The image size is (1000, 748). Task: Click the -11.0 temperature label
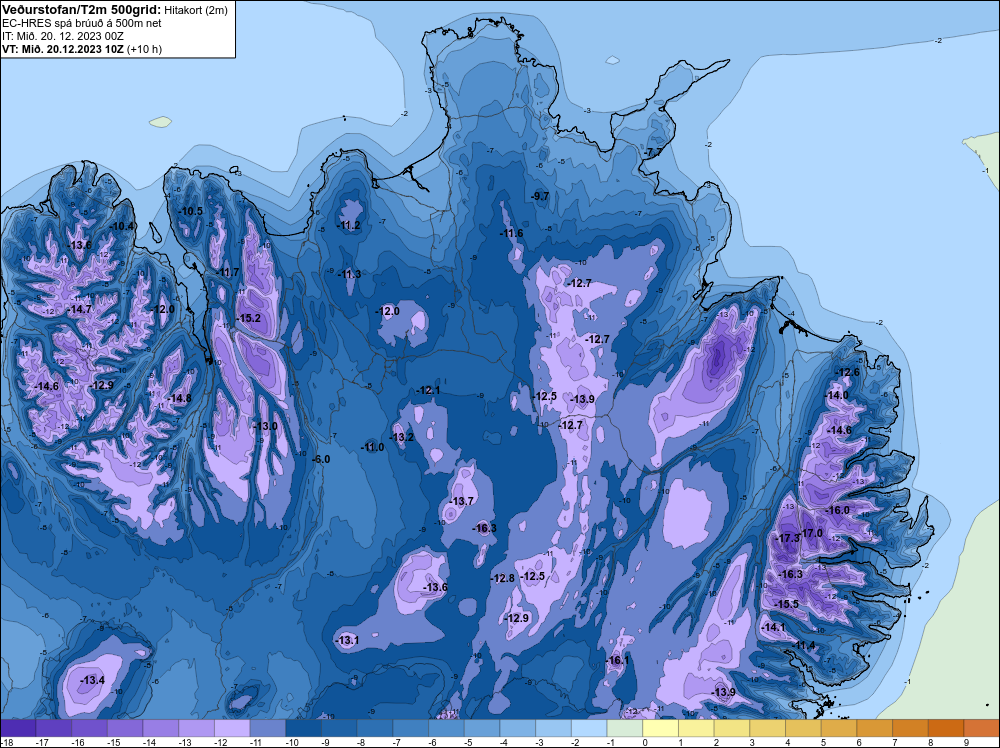tap(373, 447)
